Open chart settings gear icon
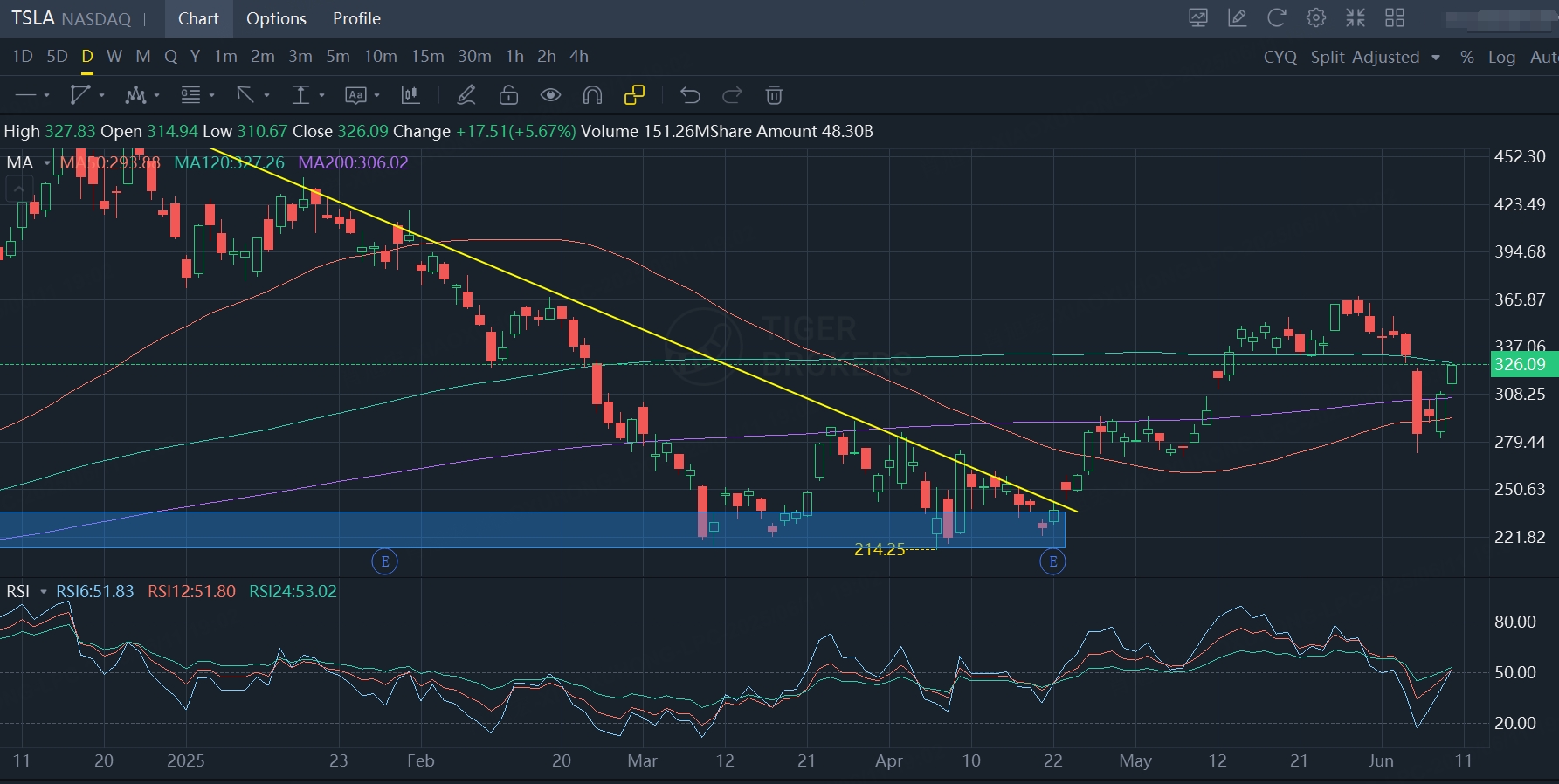The height and width of the screenshot is (784, 1559). [1316, 18]
